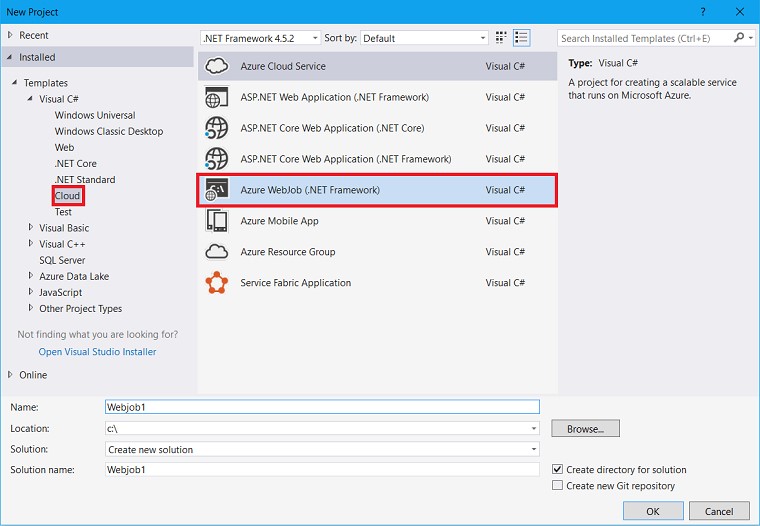
Task: Open the Solution combo box
Action: (x=322, y=450)
